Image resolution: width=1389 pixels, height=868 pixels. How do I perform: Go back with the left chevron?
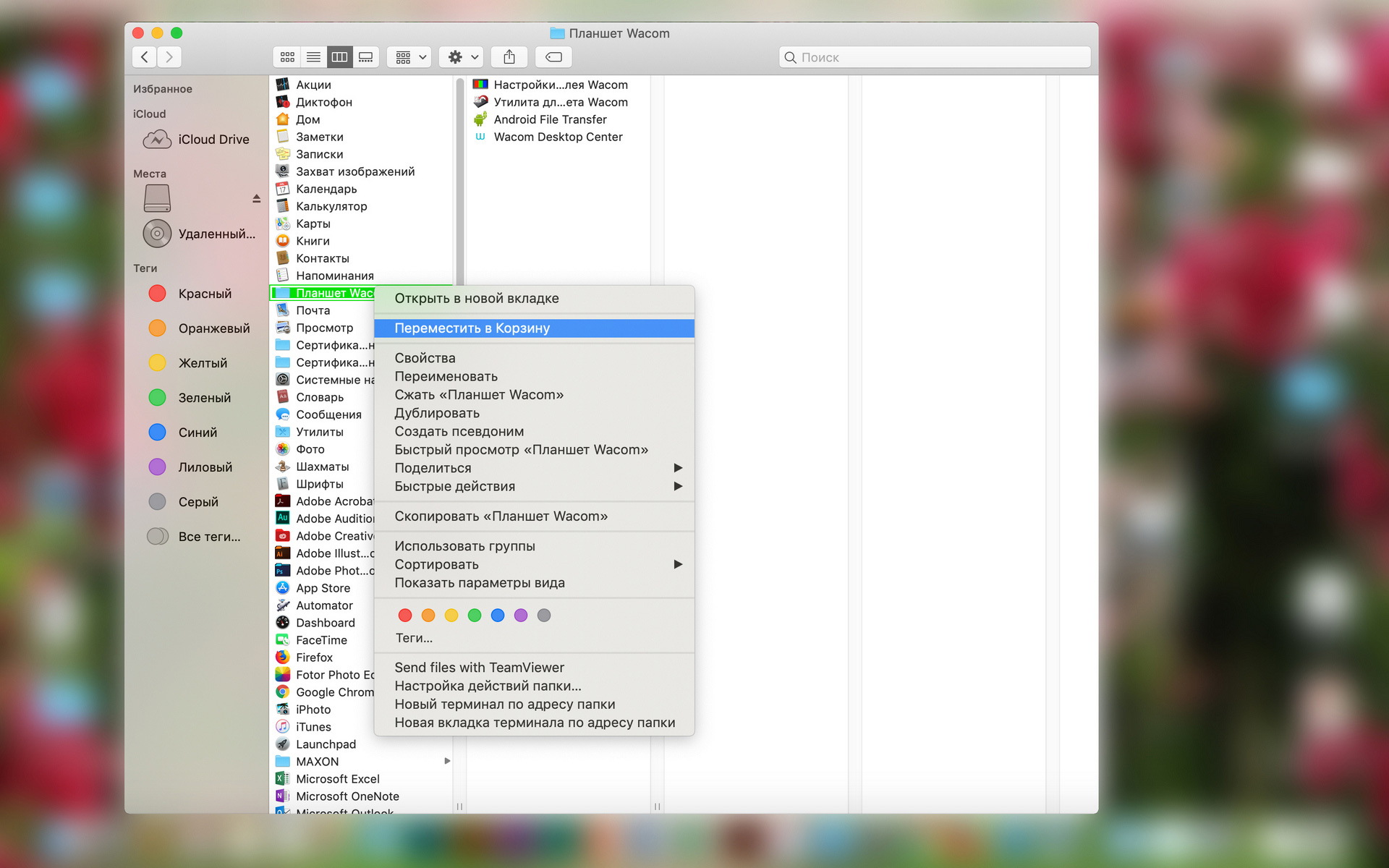[145, 57]
